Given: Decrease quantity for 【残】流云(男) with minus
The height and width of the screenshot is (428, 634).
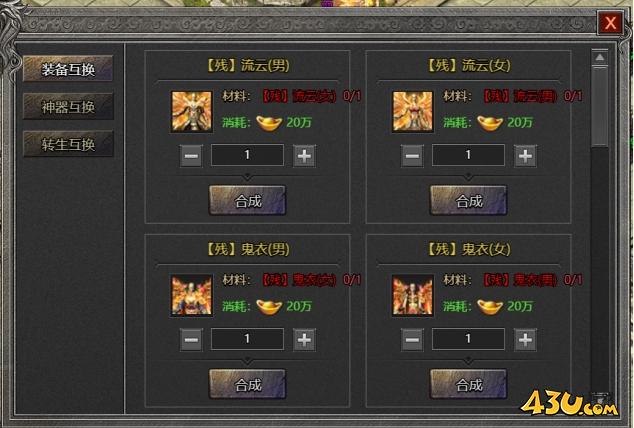Looking at the screenshot, I should (191, 156).
